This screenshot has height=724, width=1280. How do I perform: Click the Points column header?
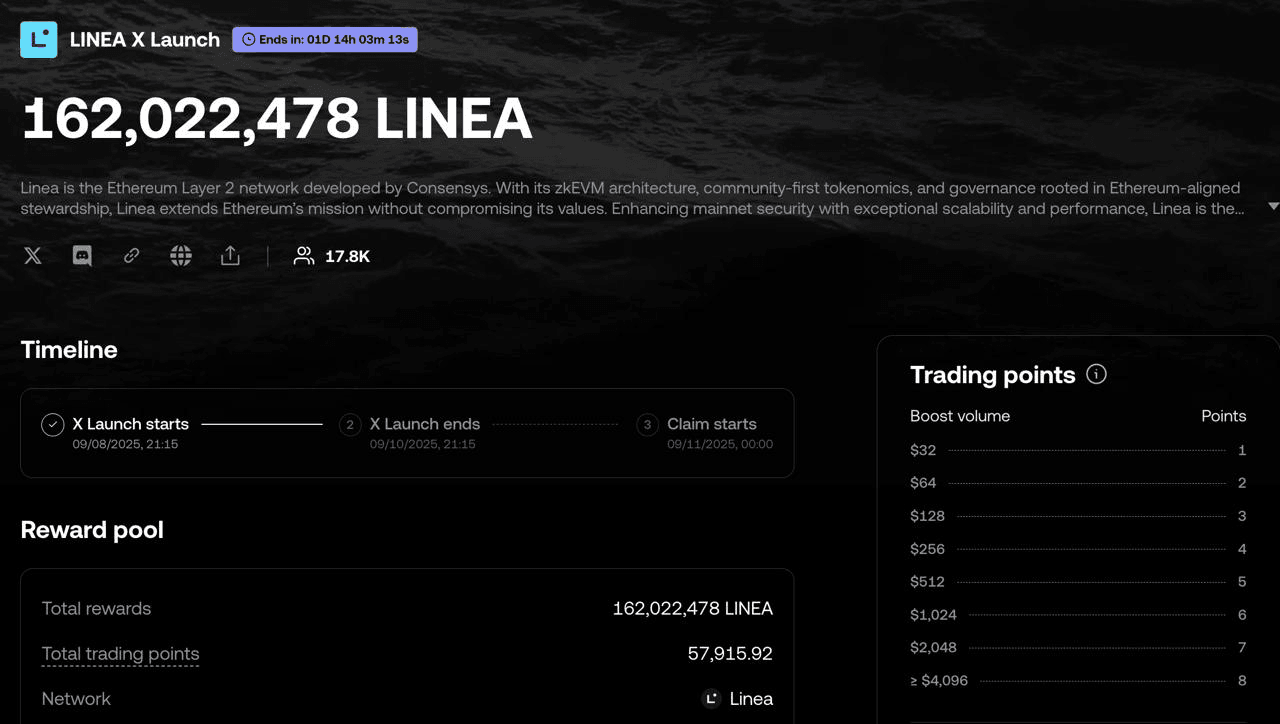(1223, 416)
